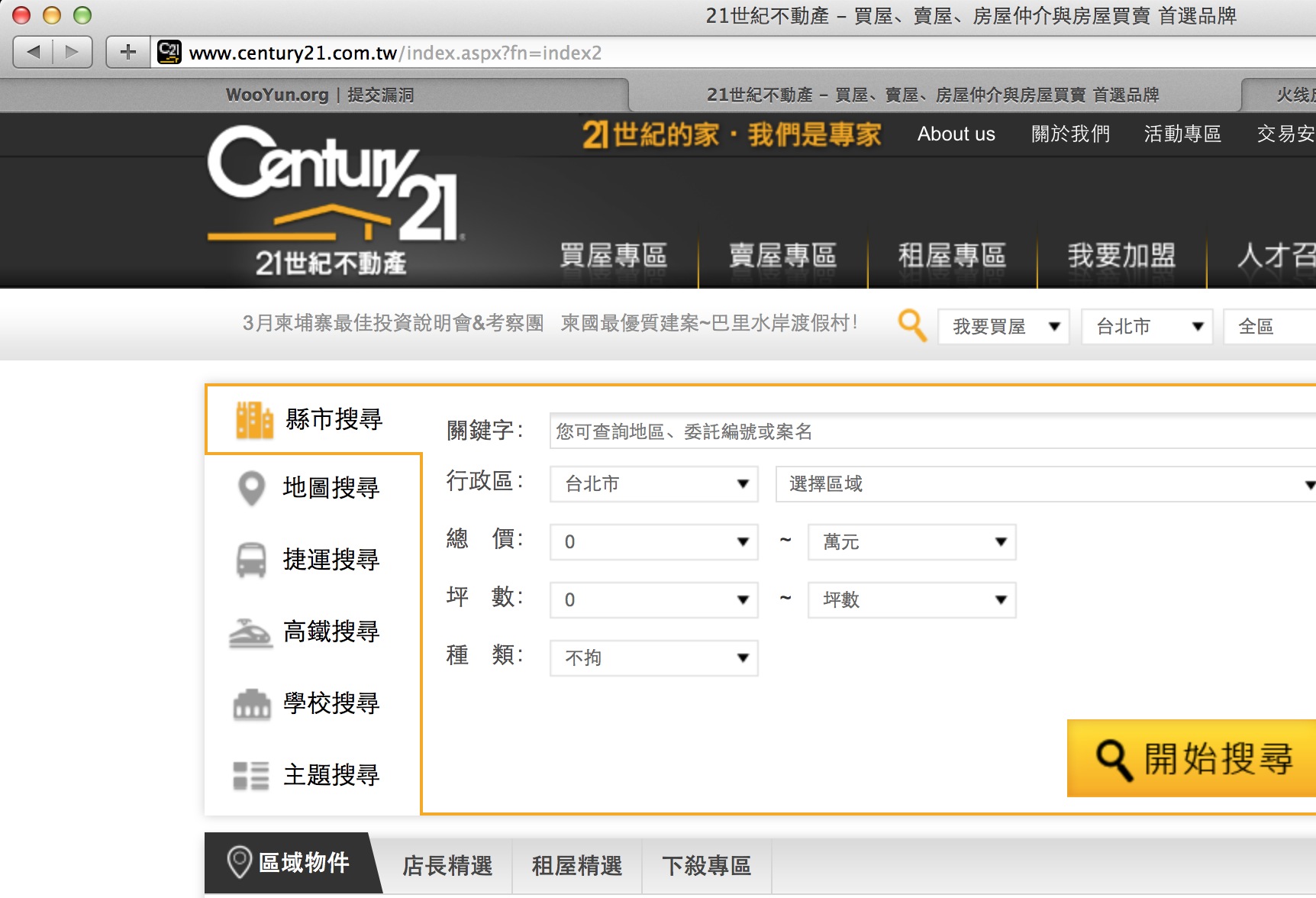1316x898 pixels.
Task: Open the 人才召募 navigation menu
Action: coord(1275,256)
